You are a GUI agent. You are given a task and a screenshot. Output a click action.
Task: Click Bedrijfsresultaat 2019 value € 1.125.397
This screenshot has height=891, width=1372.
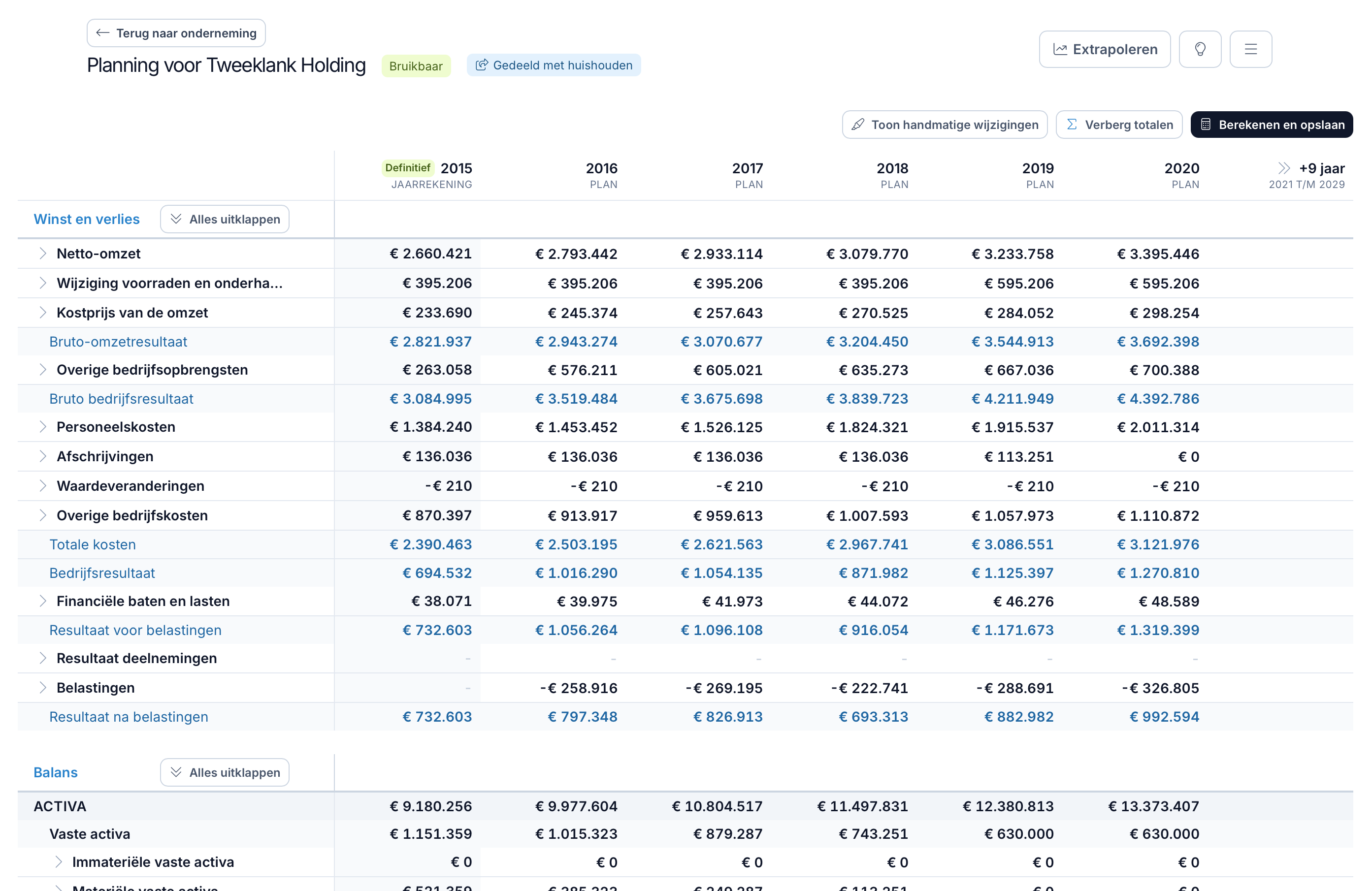pyautogui.click(x=1013, y=573)
